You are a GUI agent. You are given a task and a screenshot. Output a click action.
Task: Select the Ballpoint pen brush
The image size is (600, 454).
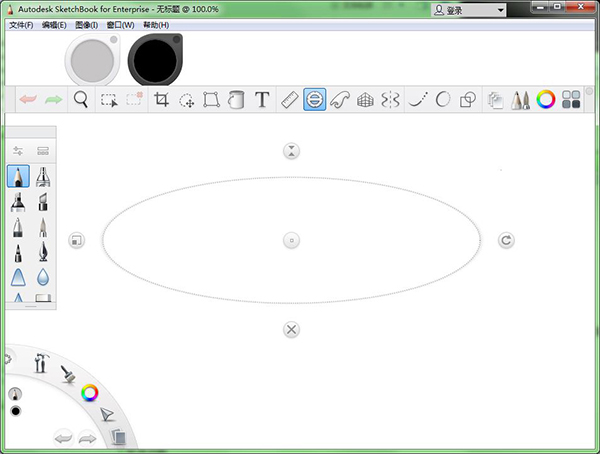coord(18,227)
